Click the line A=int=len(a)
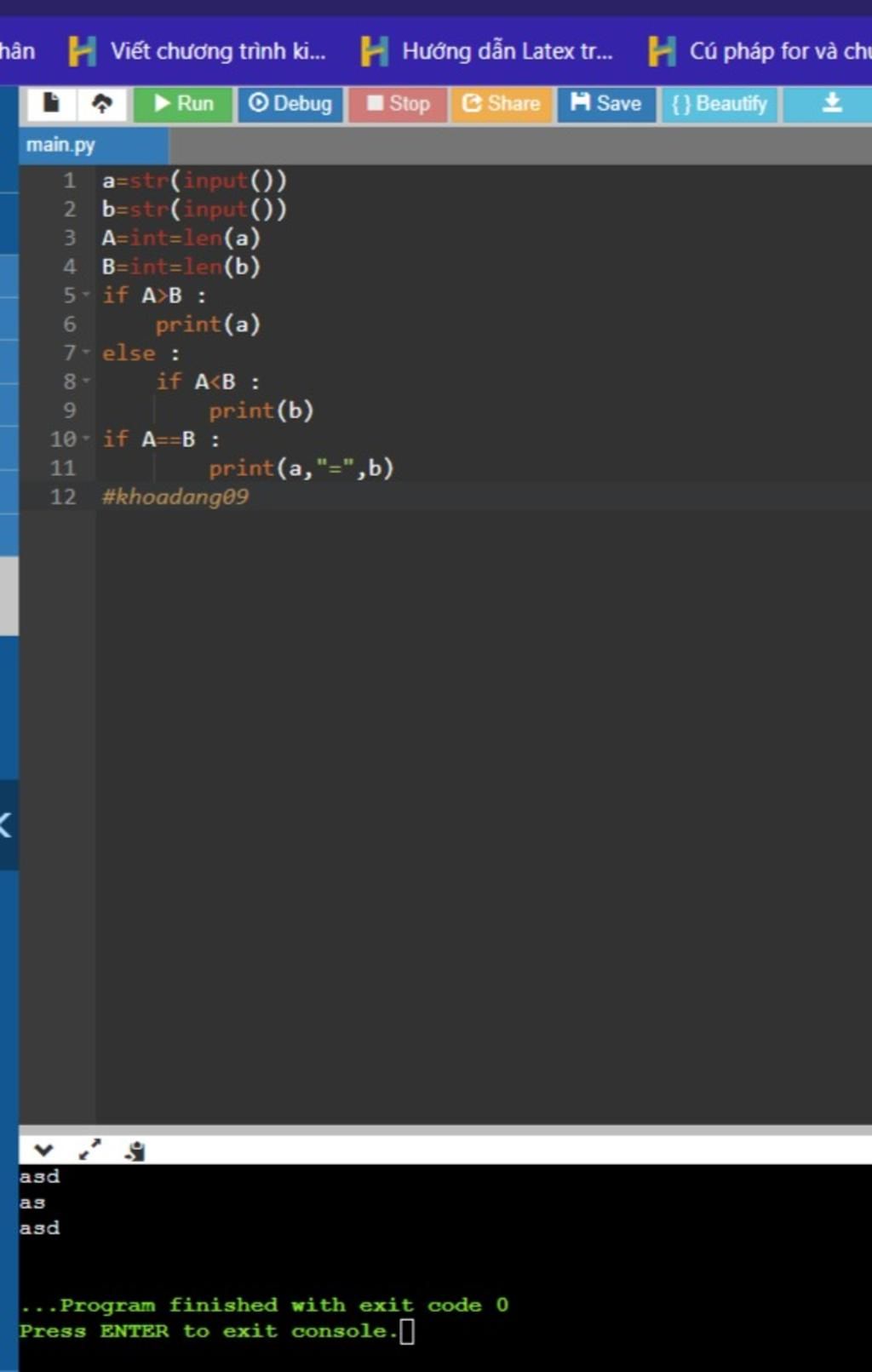The width and height of the screenshot is (872, 1372). pos(181,238)
